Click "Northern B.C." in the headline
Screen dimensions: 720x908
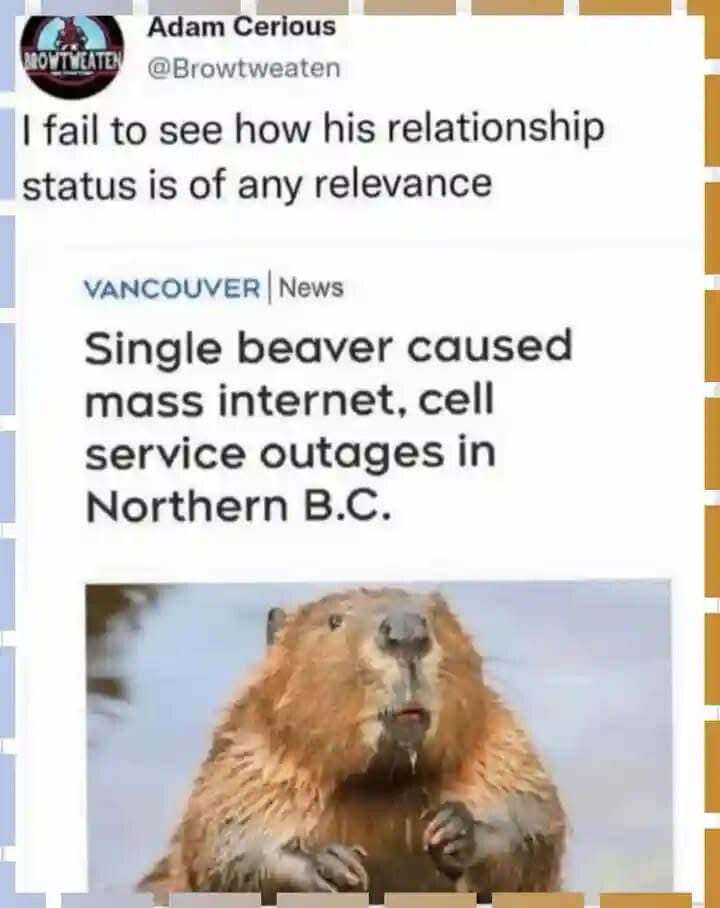(x=235, y=506)
